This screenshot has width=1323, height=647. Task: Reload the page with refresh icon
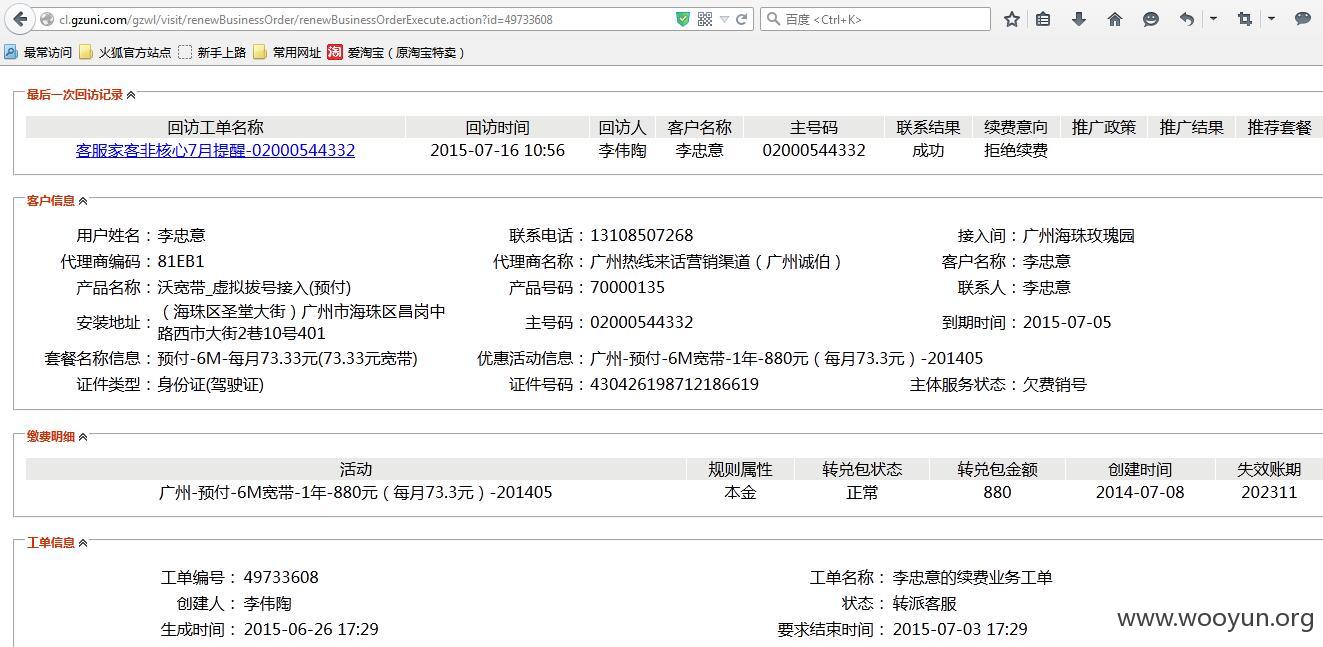743,19
